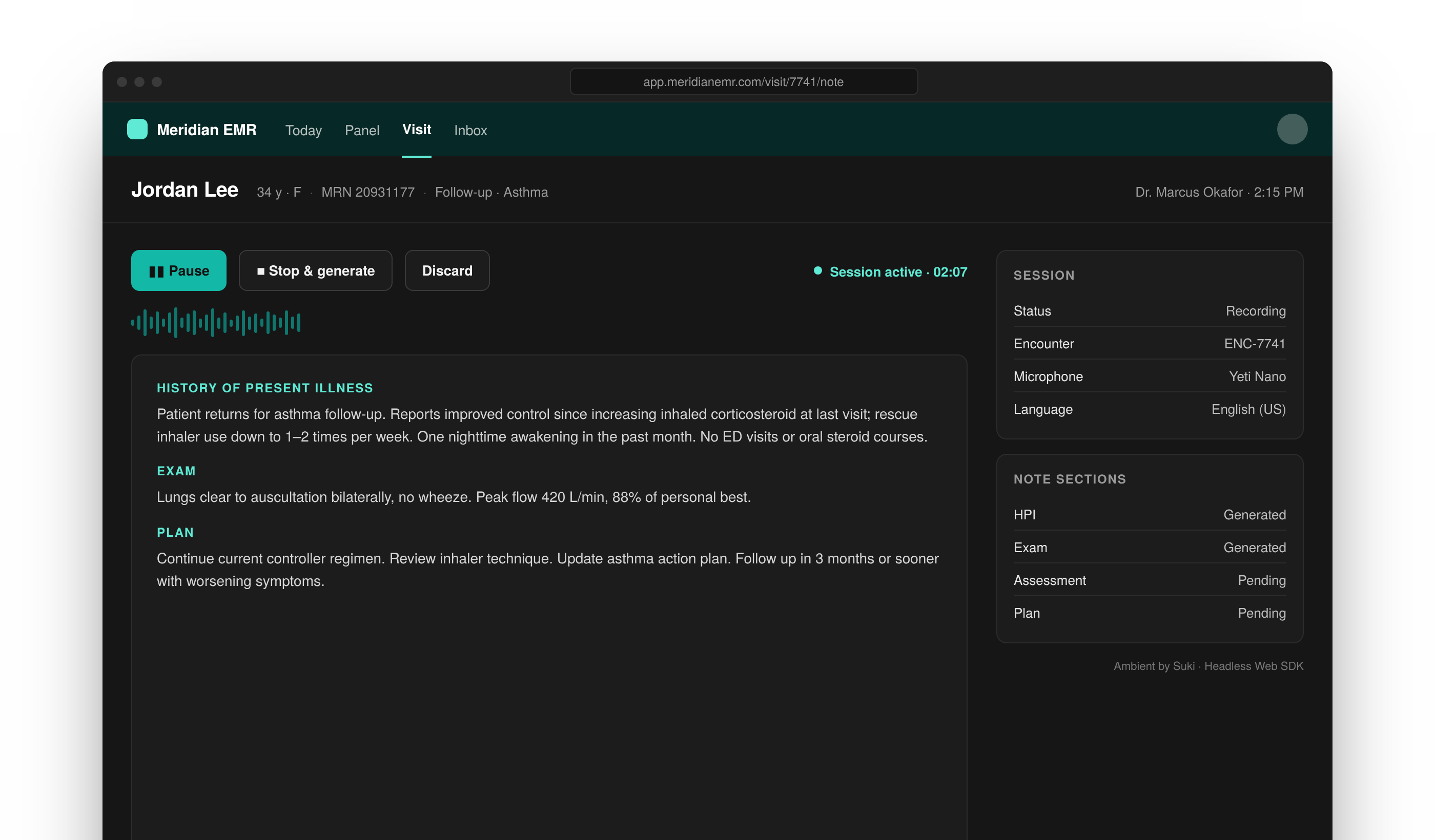Click the HPI paragraph text

[542, 425]
